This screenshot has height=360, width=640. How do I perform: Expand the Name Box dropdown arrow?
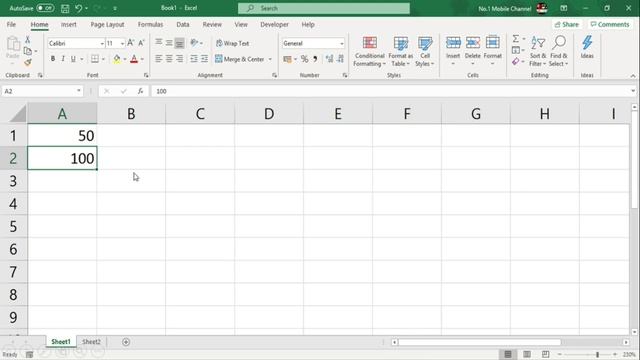click(x=79, y=91)
